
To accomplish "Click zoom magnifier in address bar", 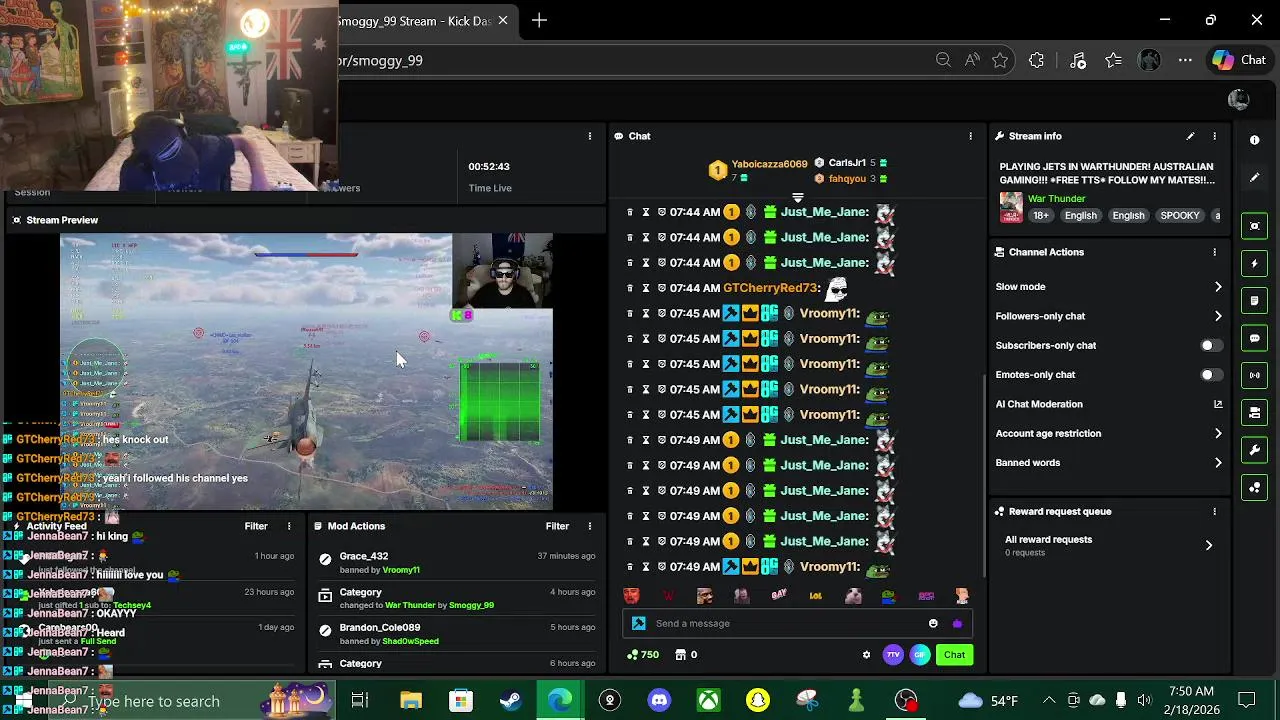I will pyautogui.click(x=943, y=60).
